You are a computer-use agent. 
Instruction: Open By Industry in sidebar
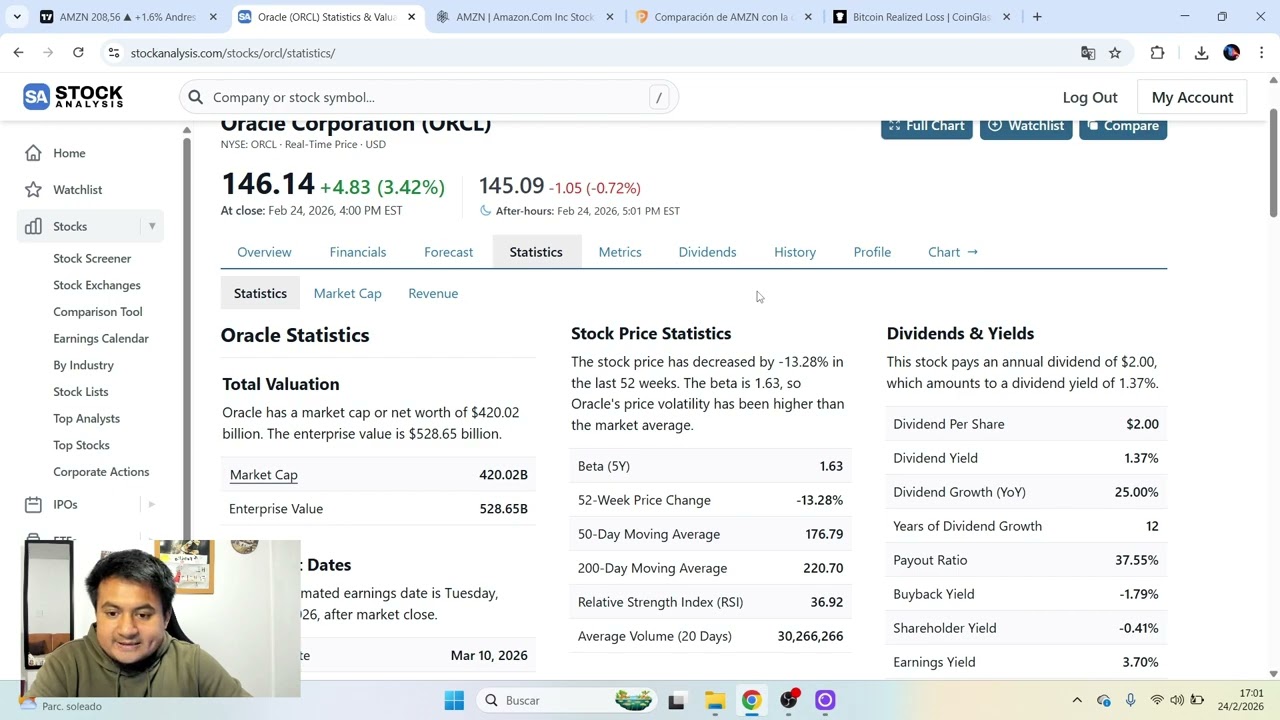click(x=83, y=365)
